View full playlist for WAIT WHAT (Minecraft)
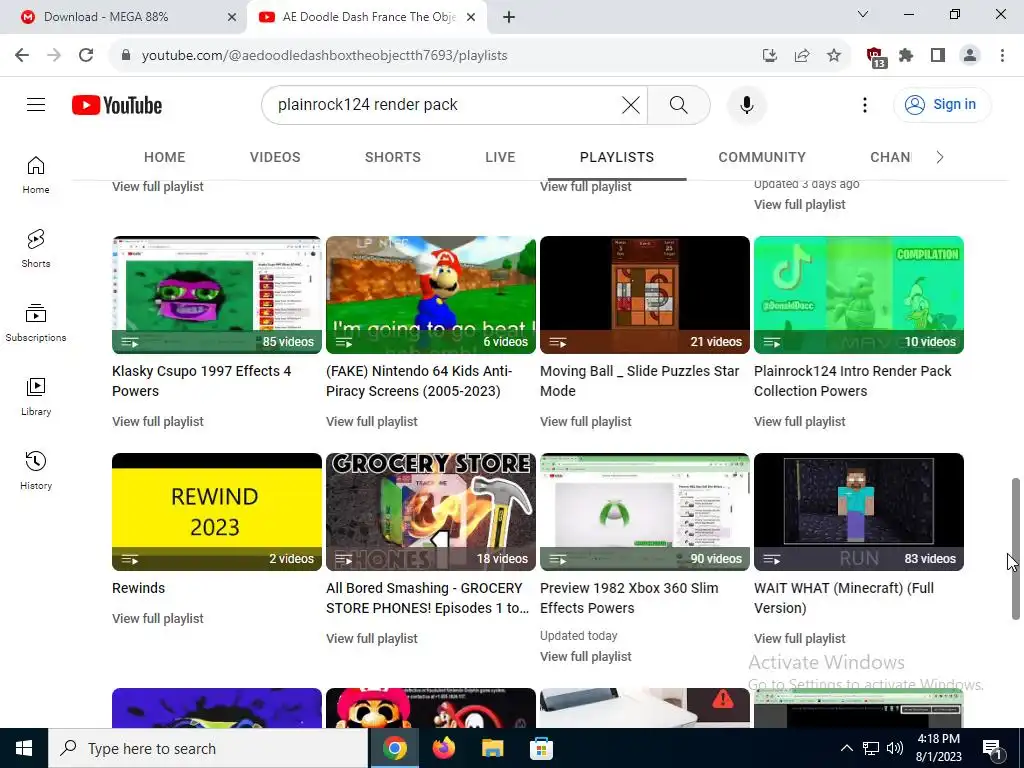The height and width of the screenshot is (768, 1024). (799, 638)
